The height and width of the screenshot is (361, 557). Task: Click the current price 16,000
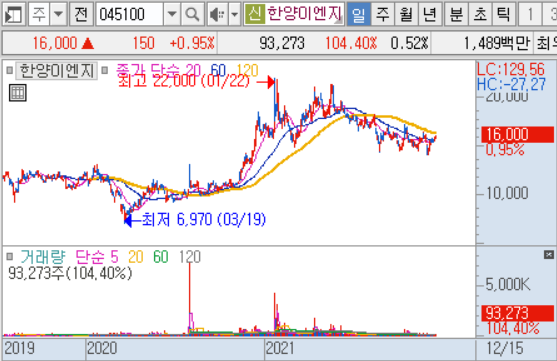55,43
